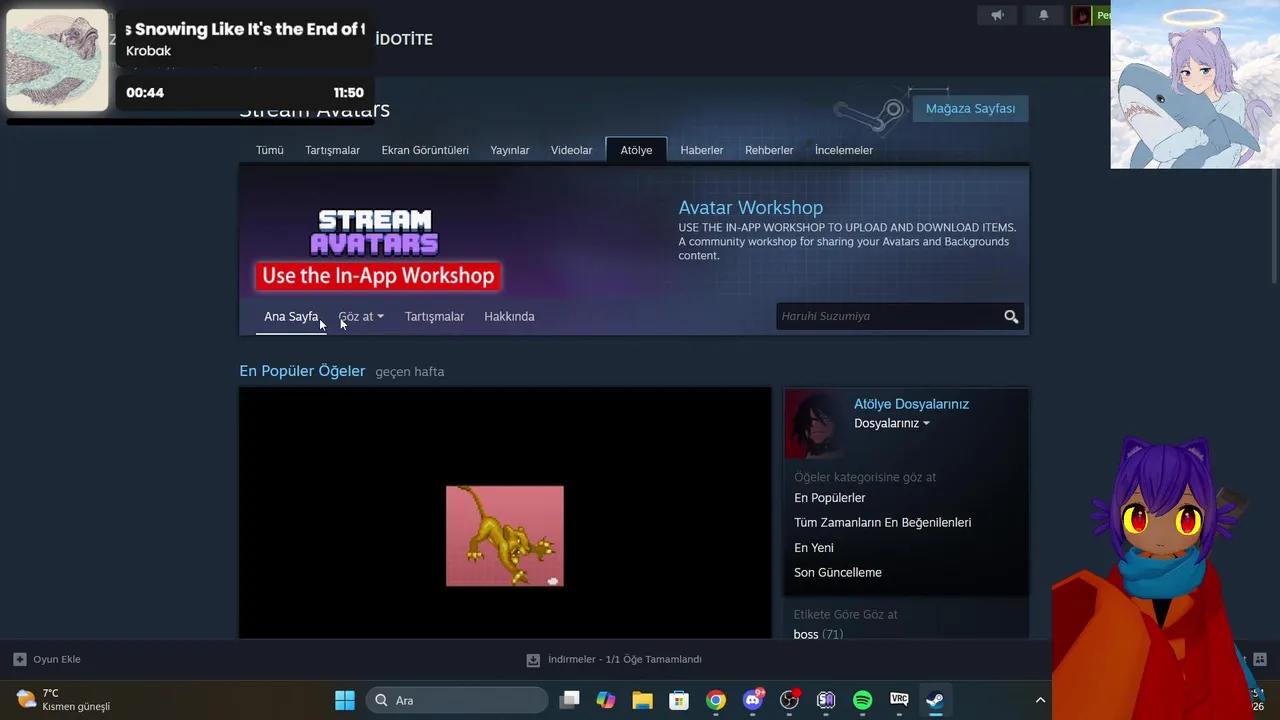Open Task View on the taskbar
Image resolution: width=1280 pixels, height=720 pixels.
coord(569,700)
